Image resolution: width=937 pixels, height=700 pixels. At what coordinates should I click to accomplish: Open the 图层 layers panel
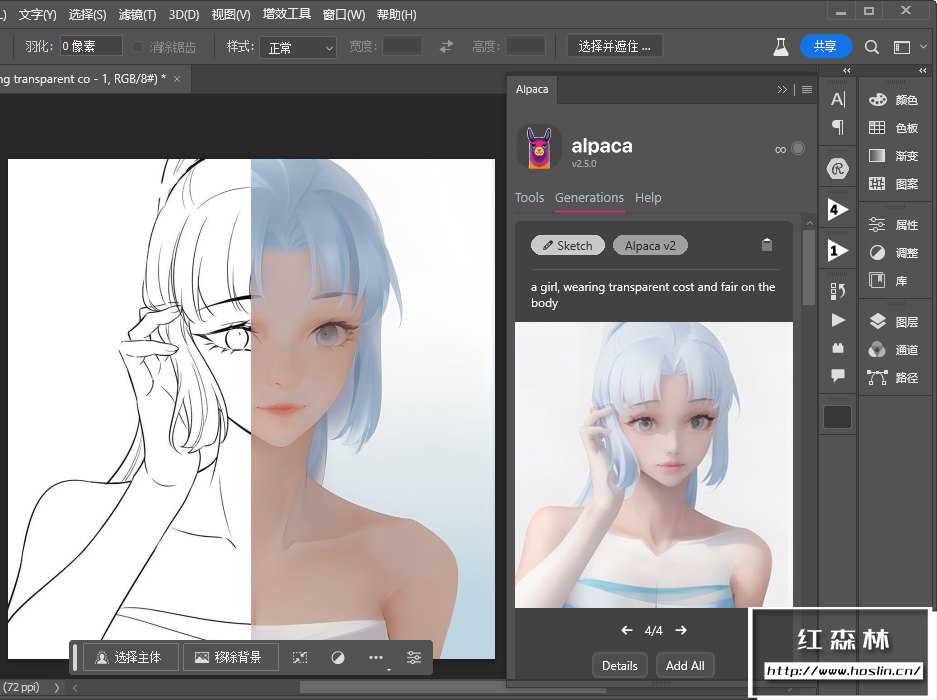893,322
